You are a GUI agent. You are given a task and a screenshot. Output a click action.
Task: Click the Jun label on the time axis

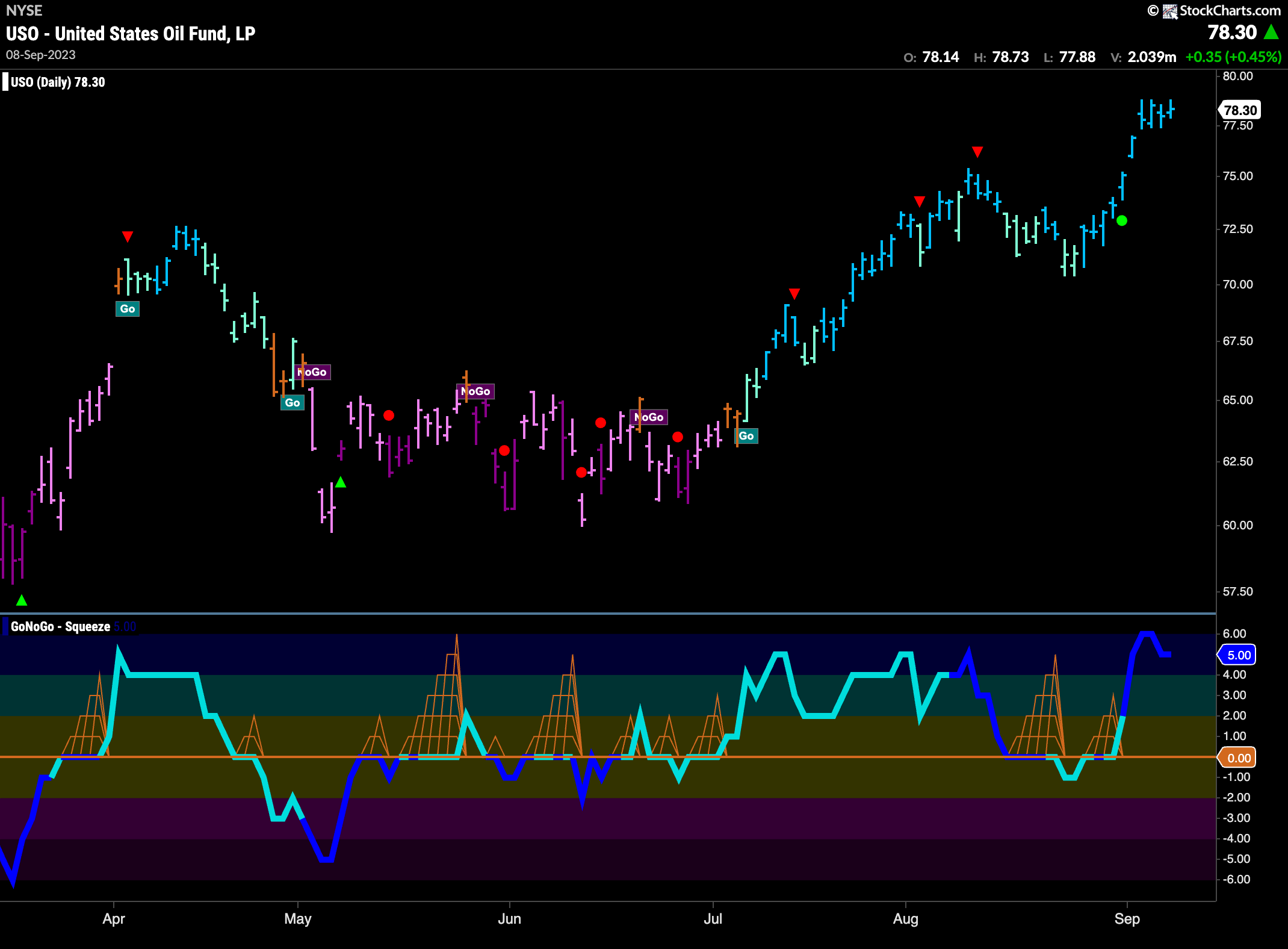coord(510,919)
